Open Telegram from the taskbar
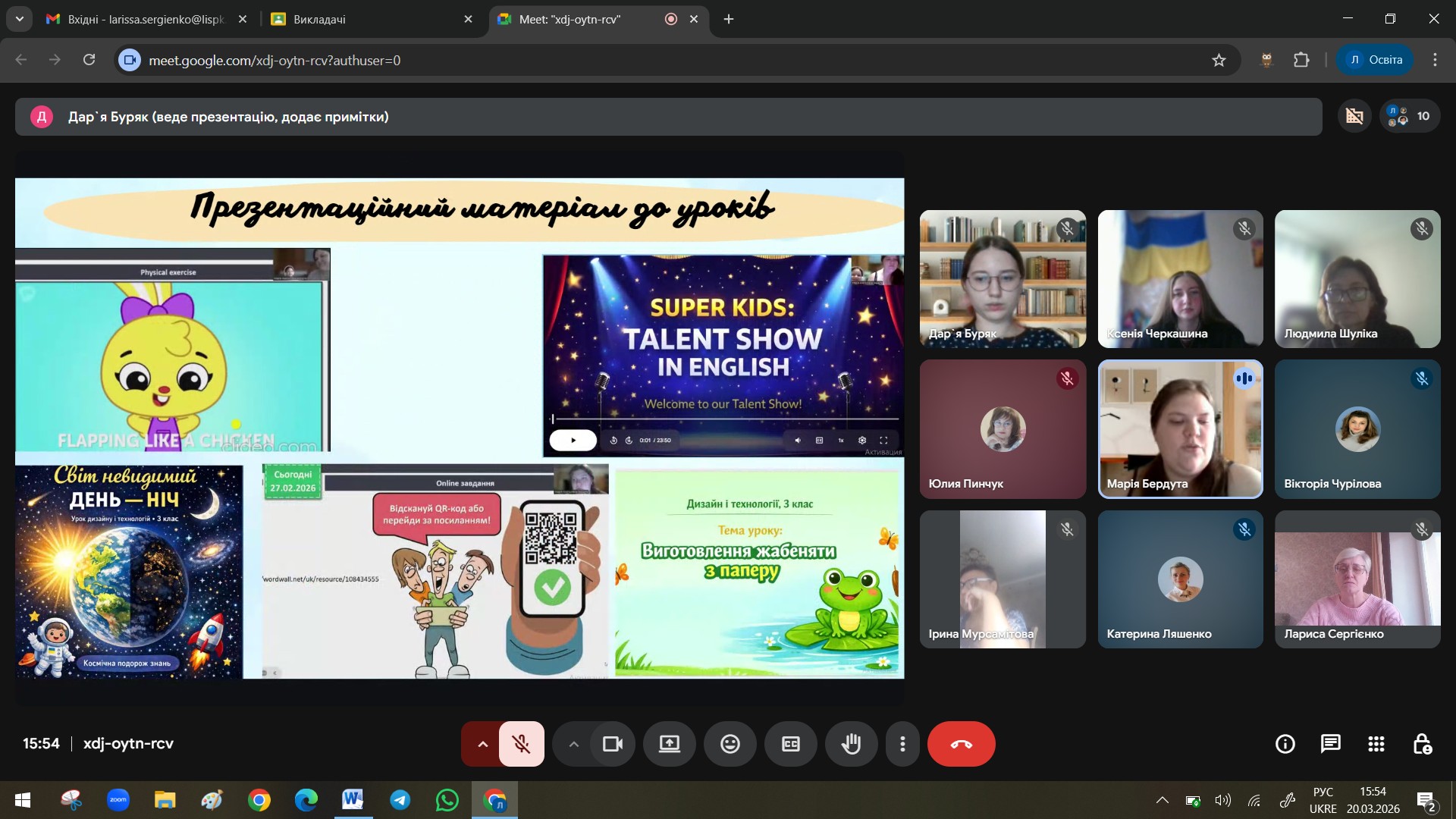 pos(400,800)
